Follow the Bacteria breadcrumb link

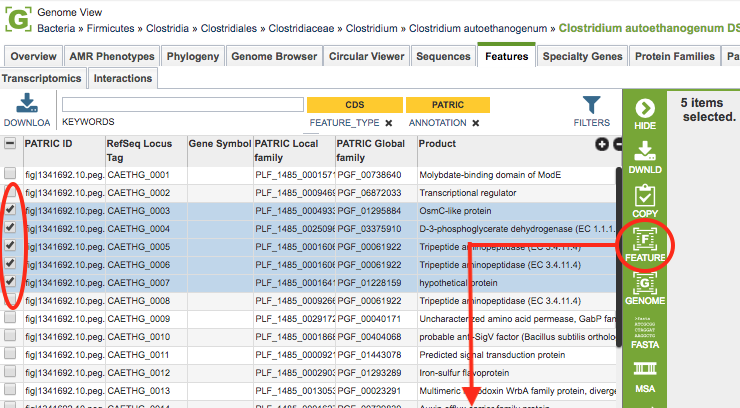56,28
